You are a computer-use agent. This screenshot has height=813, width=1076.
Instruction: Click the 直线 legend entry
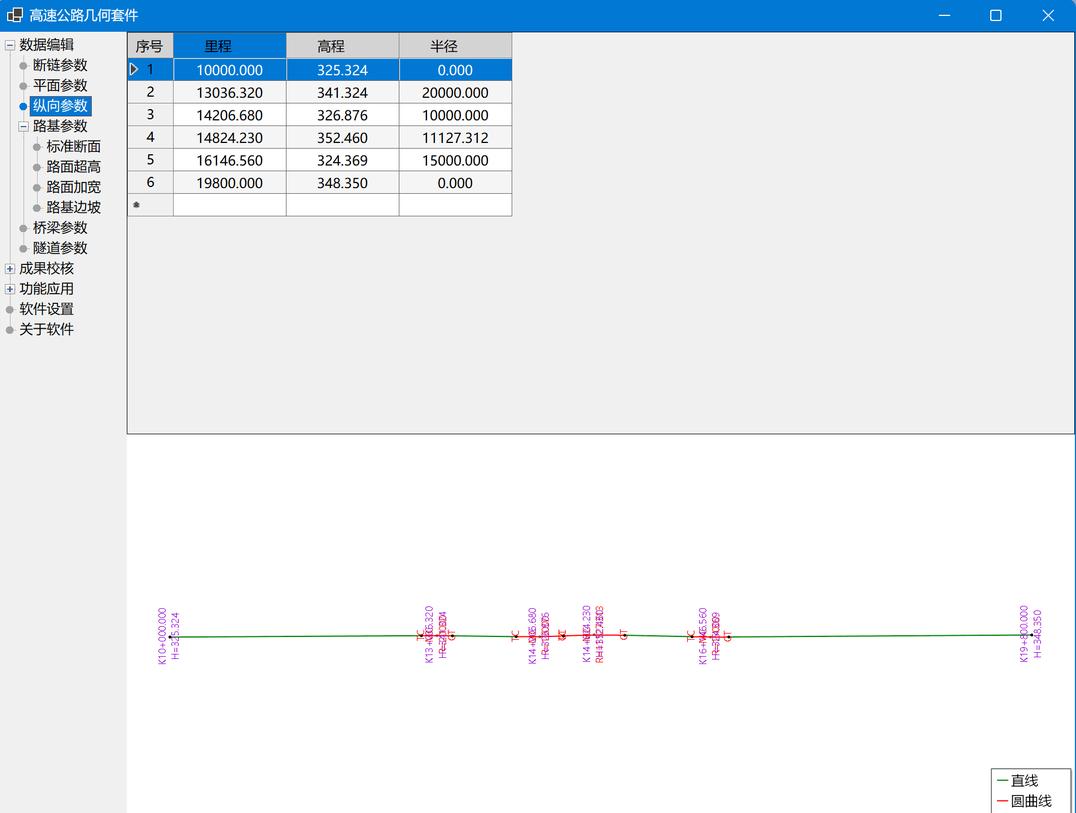click(x=1018, y=781)
